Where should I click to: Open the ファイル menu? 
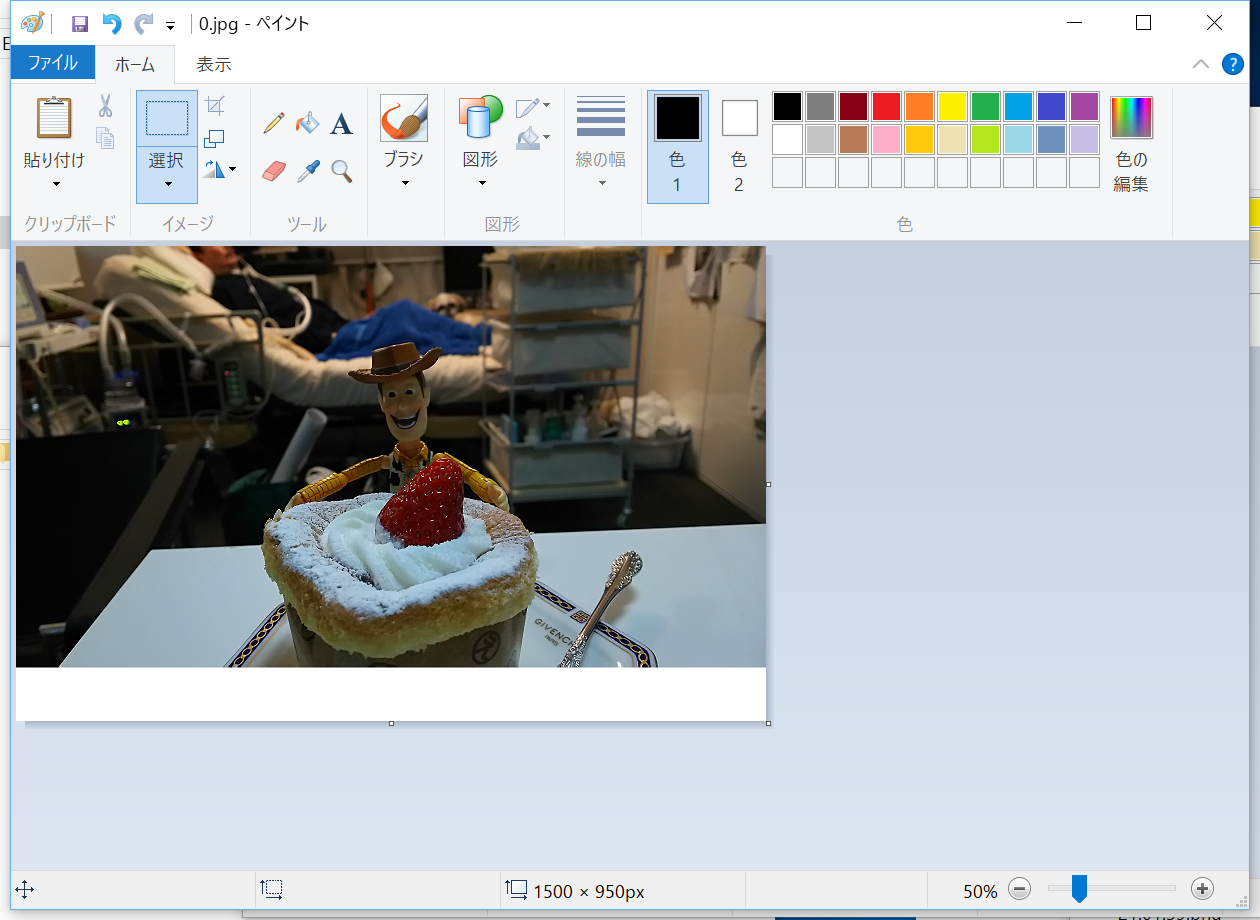click(52, 63)
